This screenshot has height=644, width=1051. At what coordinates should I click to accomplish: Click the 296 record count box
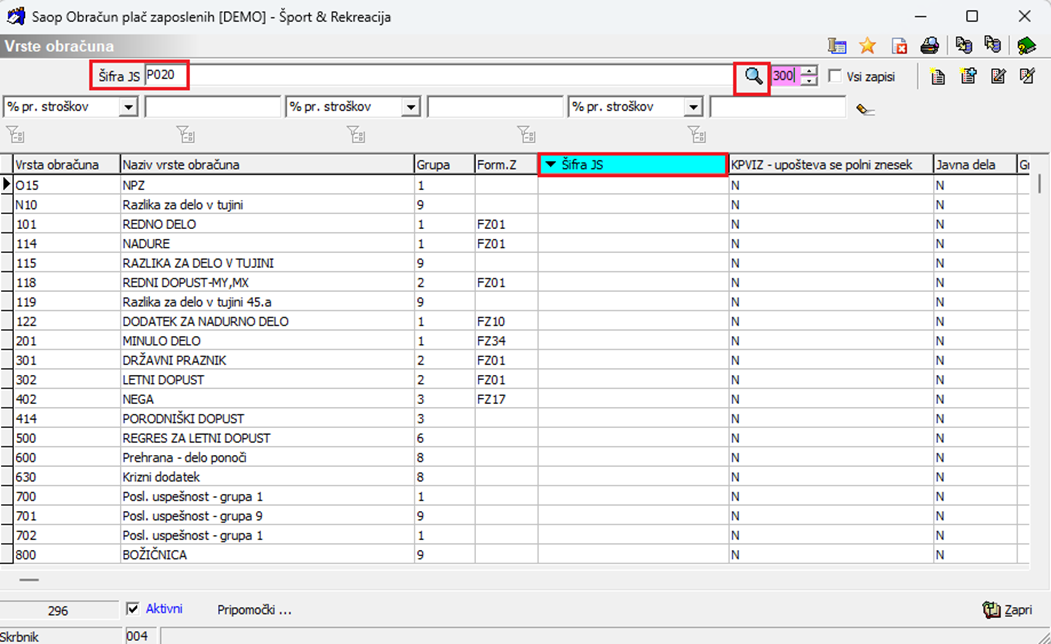click(x=58, y=610)
